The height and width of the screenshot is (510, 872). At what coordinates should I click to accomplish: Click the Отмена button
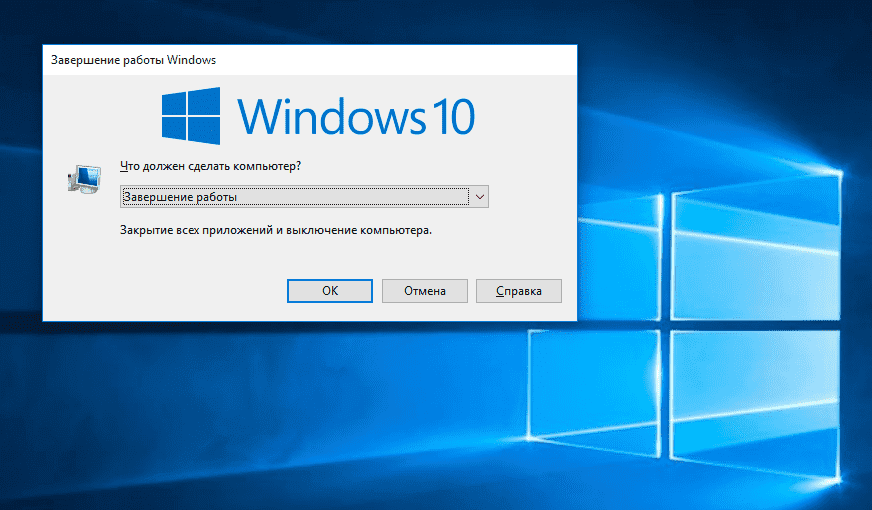pyautogui.click(x=425, y=291)
